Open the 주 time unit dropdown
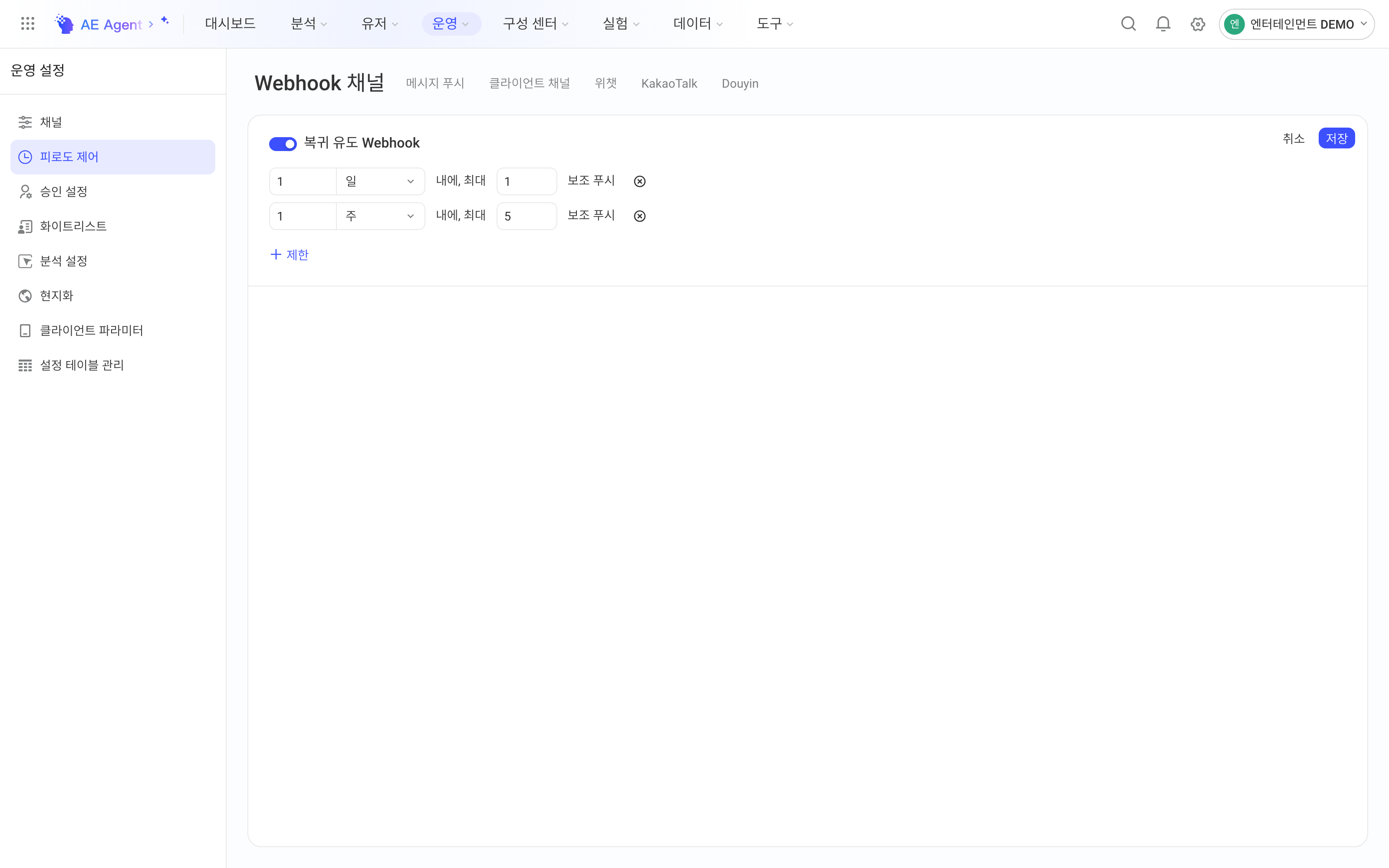Viewport: 1389px width, 868px height. [x=381, y=216]
